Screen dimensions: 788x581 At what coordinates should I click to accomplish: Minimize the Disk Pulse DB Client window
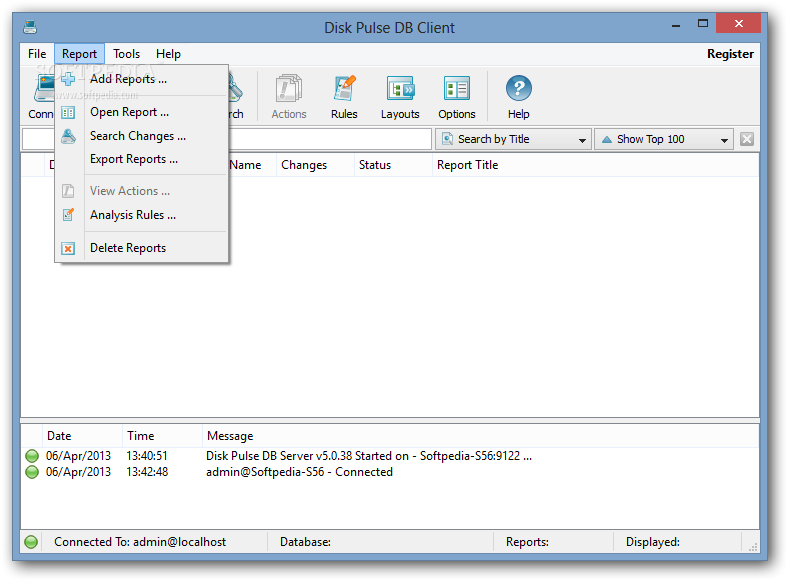point(676,24)
